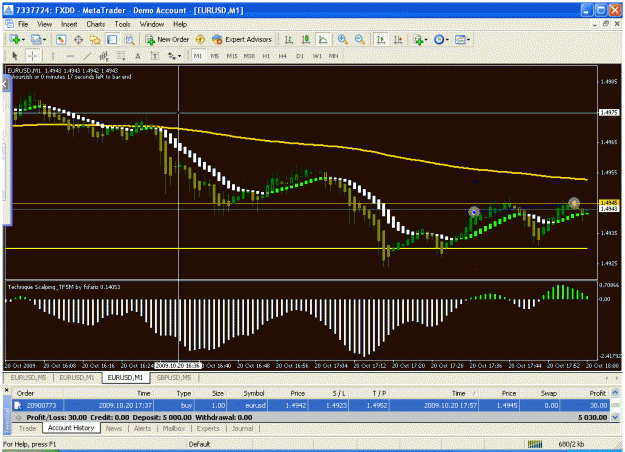This screenshot has width=625, height=452.
Task: Open the View menu
Action: pos(45,24)
